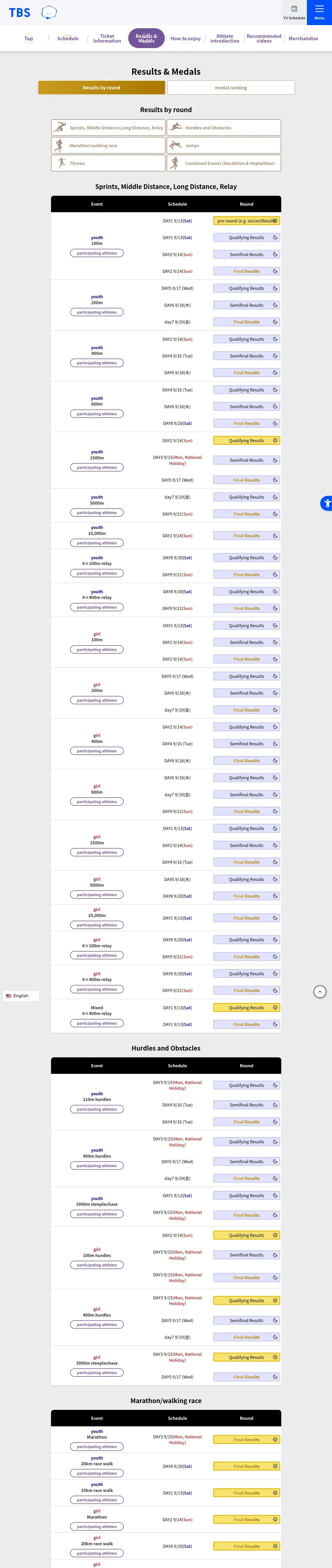View participating athletes for youth 100m
Screen dimensions: 332x1568
coord(97,253)
